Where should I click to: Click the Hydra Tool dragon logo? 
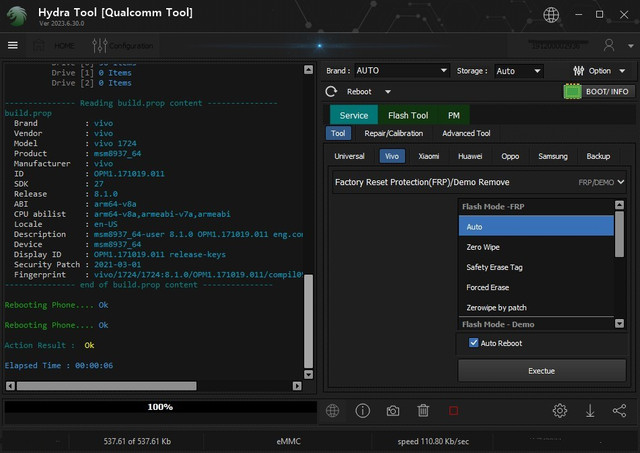coord(17,16)
